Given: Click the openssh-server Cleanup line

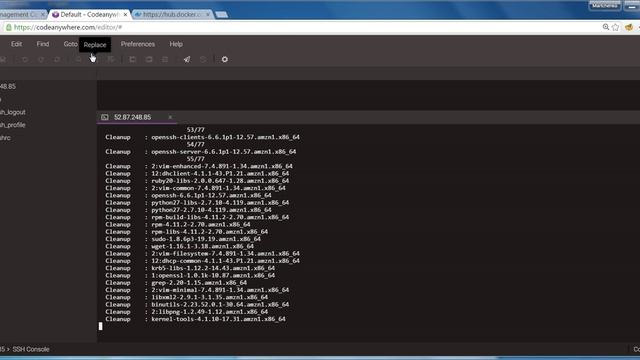Looking at the screenshot, I should [x=201, y=151].
